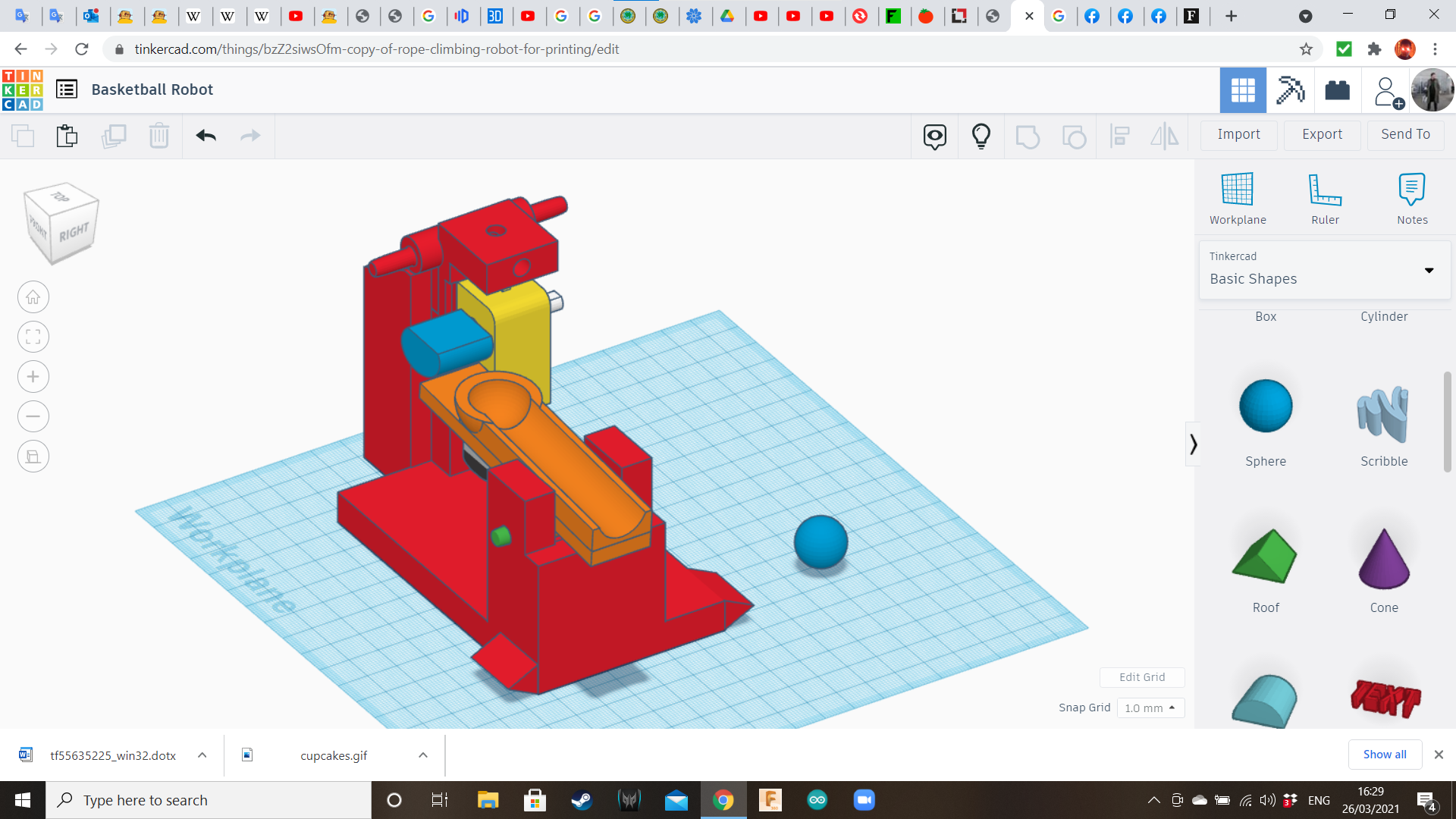Open Chrome in the Windows taskbar
This screenshot has width=1456, height=819.
(723, 800)
